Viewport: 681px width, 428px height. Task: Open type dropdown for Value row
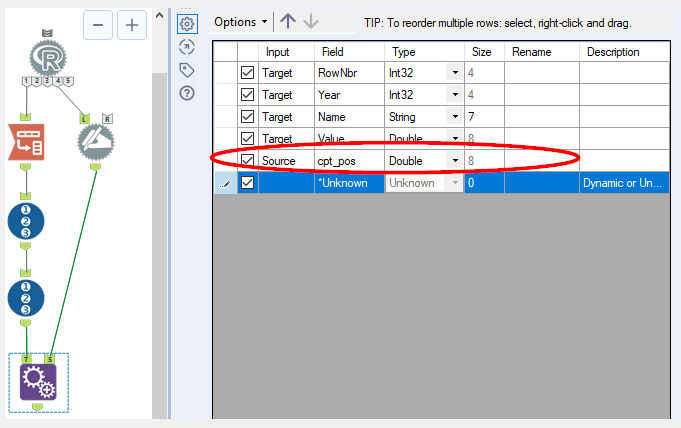455,139
